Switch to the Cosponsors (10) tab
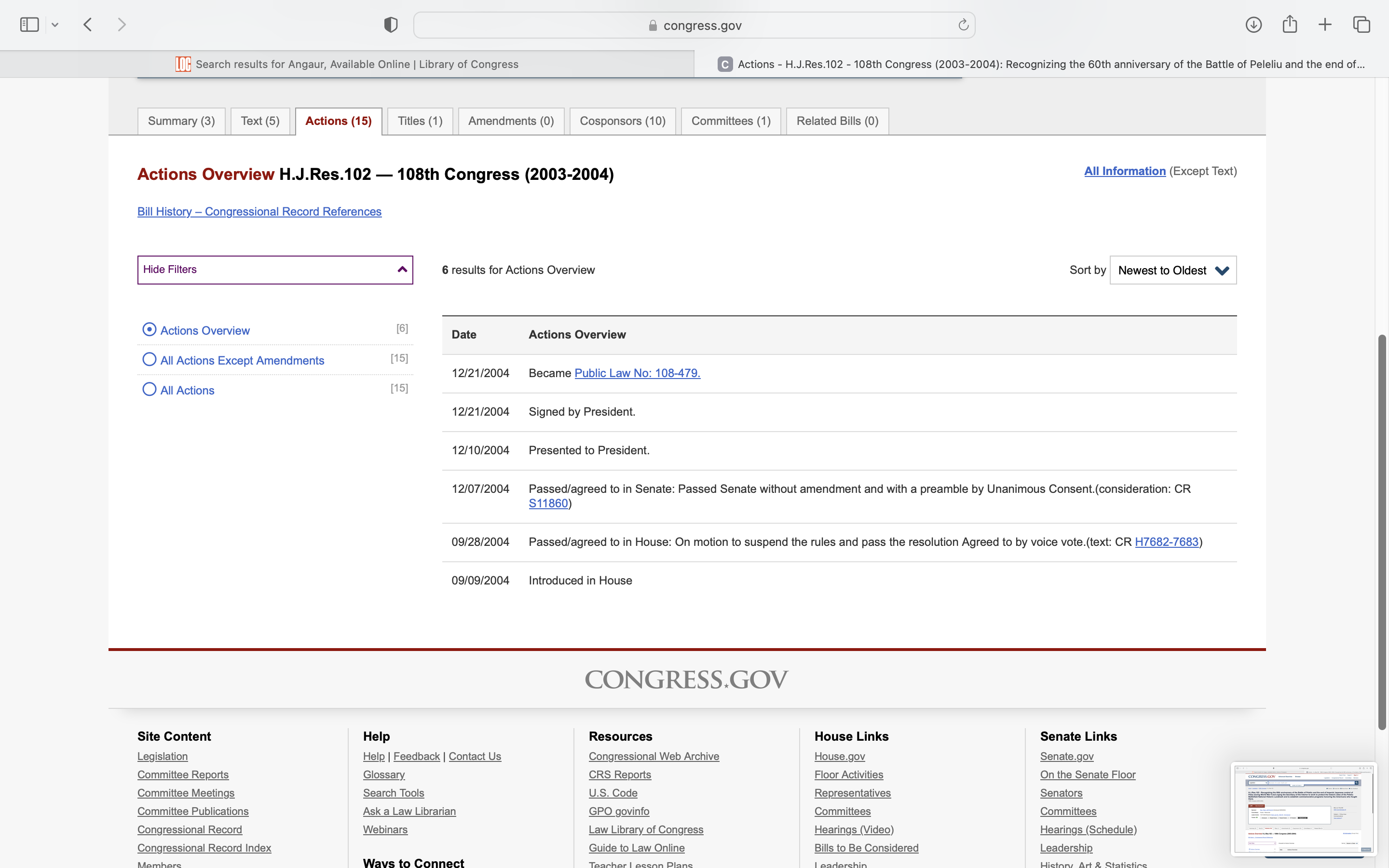This screenshot has height=868, width=1389. point(622,121)
